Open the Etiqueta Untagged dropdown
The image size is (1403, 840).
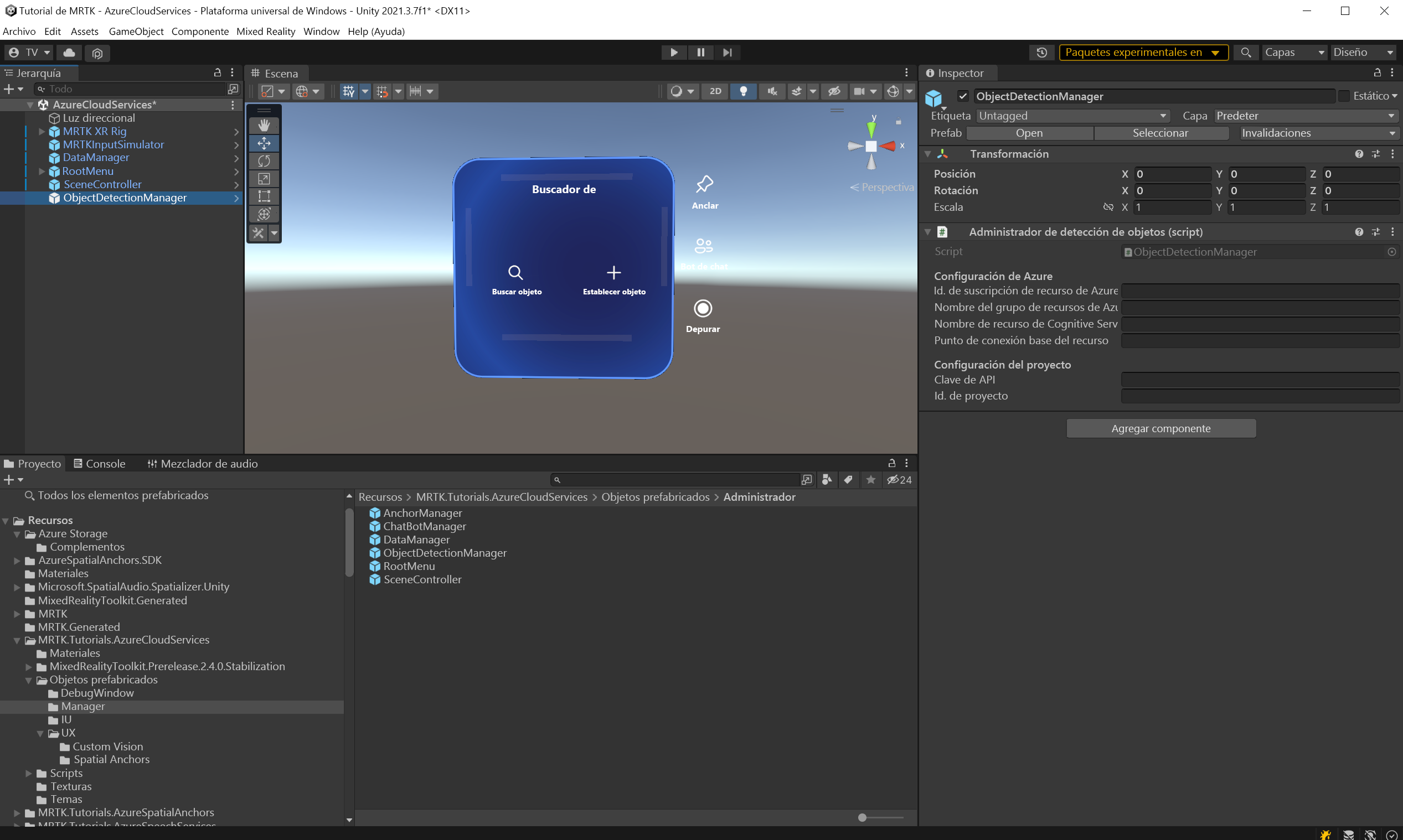tap(1072, 116)
